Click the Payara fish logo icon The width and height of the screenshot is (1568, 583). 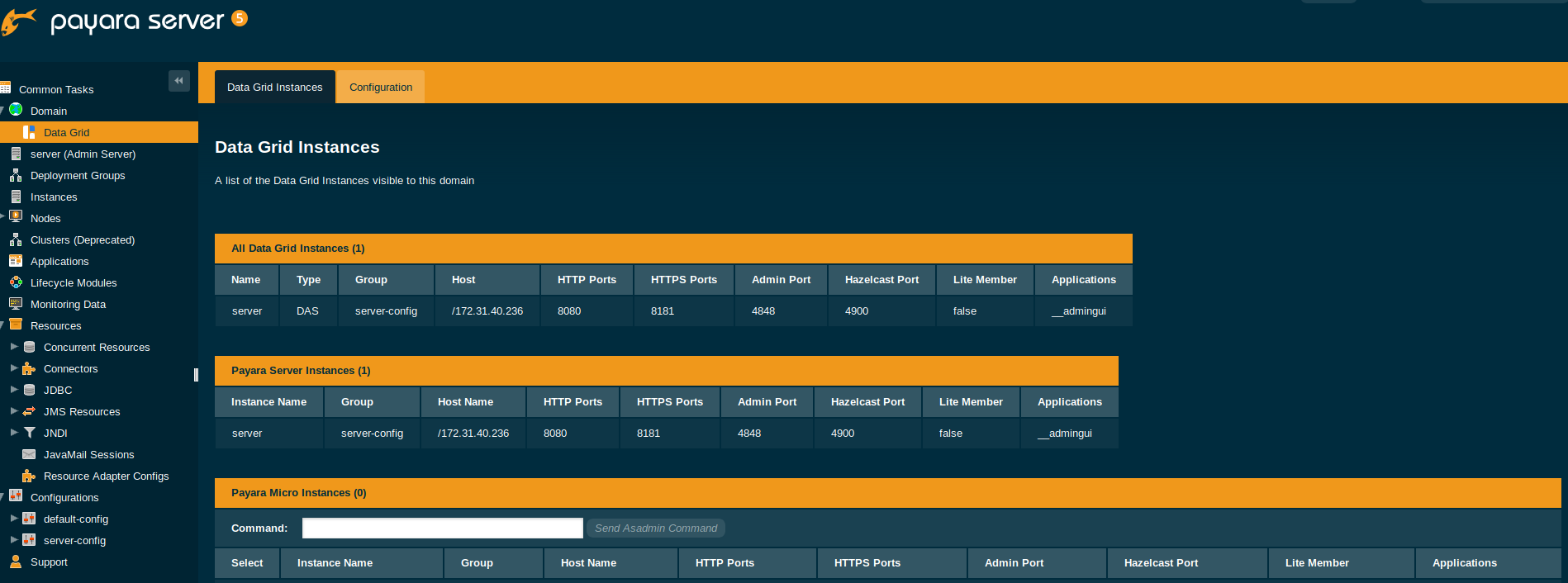18,21
